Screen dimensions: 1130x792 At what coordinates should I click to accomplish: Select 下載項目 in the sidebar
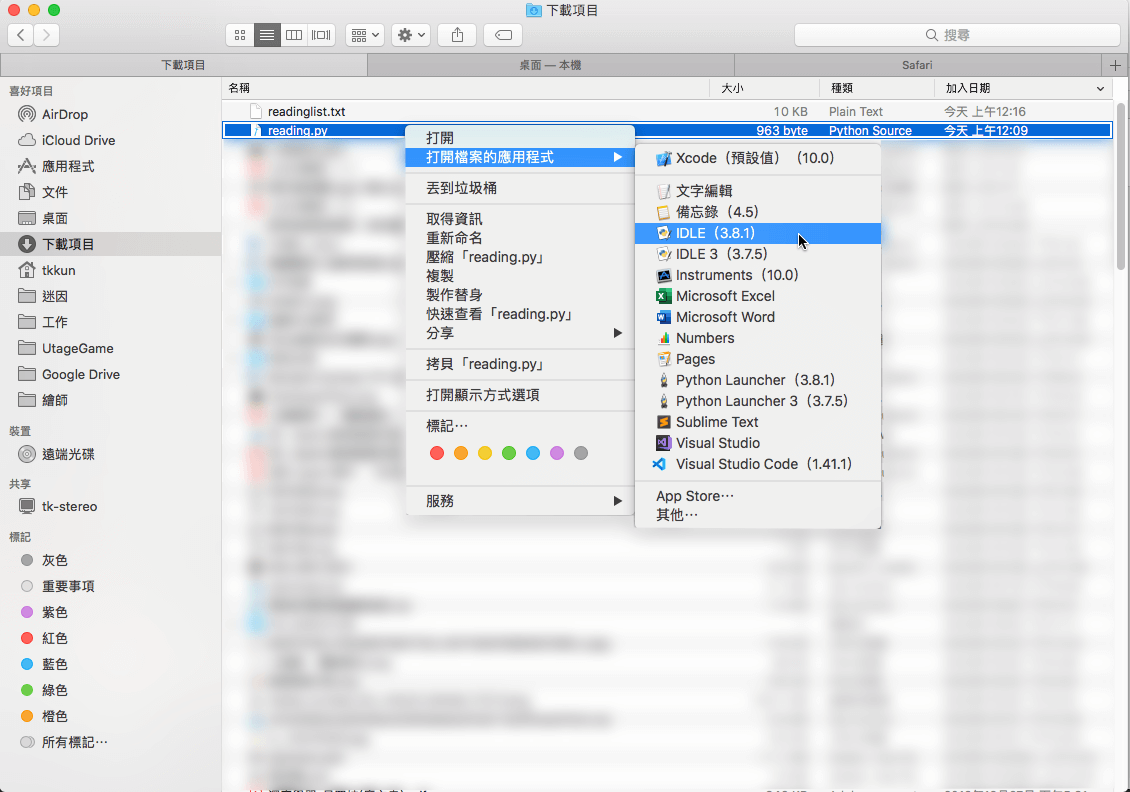(110, 244)
